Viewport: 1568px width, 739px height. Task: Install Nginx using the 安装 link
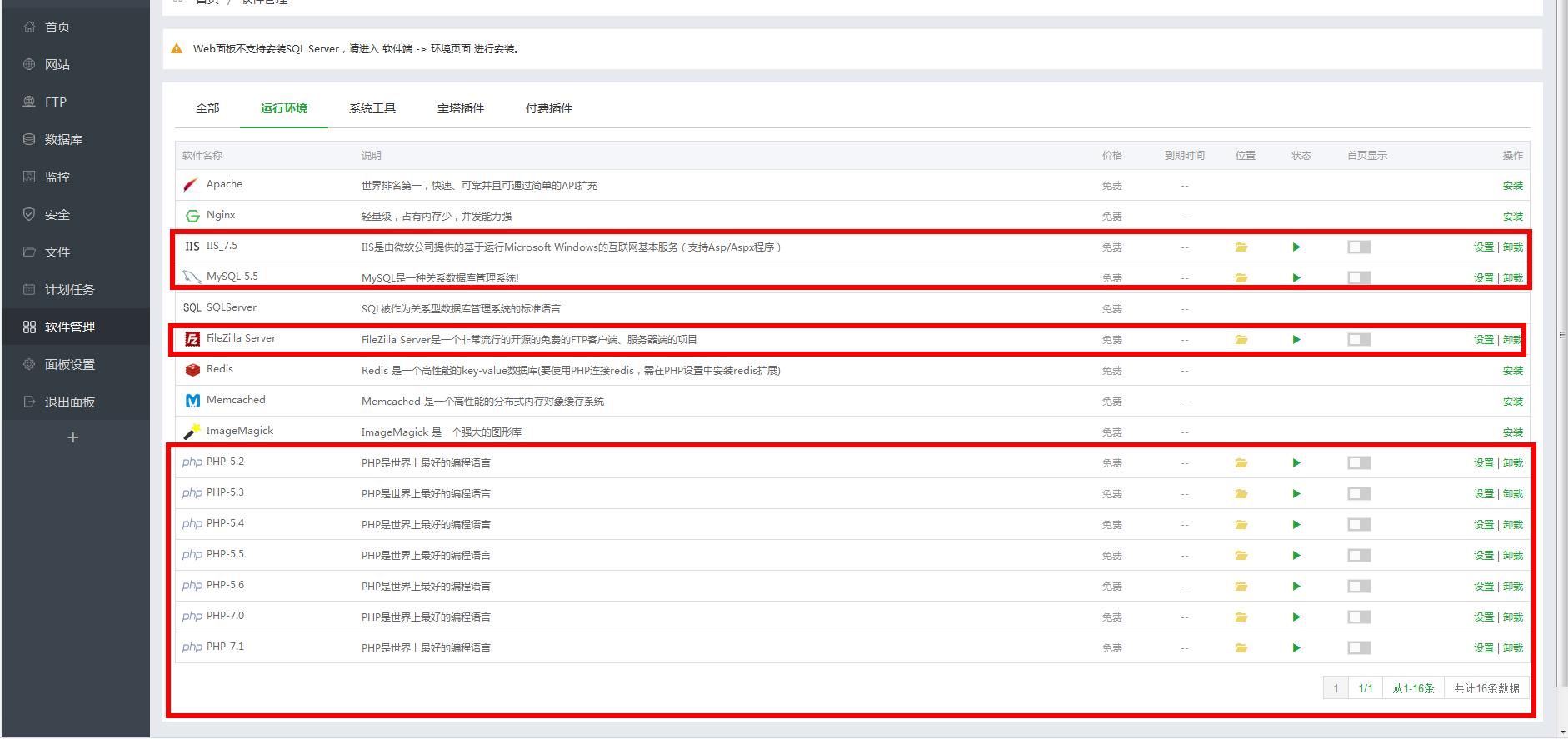point(1513,217)
